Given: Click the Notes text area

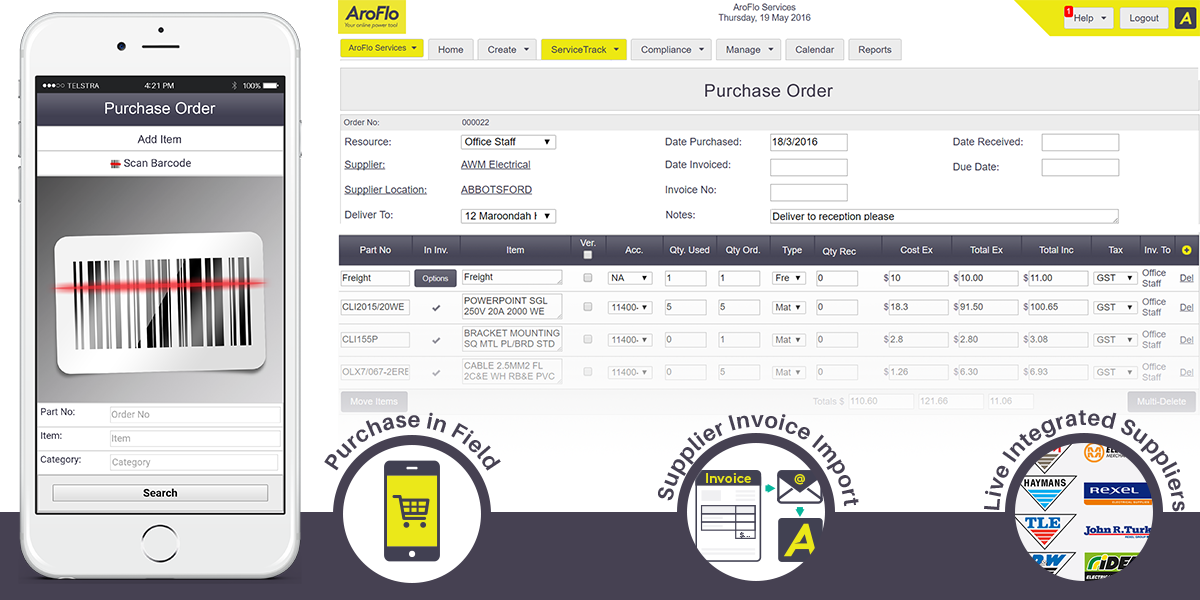Looking at the screenshot, I should tap(944, 216).
